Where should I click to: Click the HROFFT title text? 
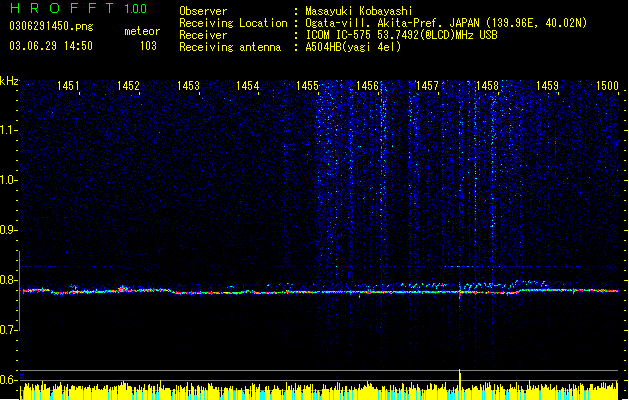(x=62, y=8)
